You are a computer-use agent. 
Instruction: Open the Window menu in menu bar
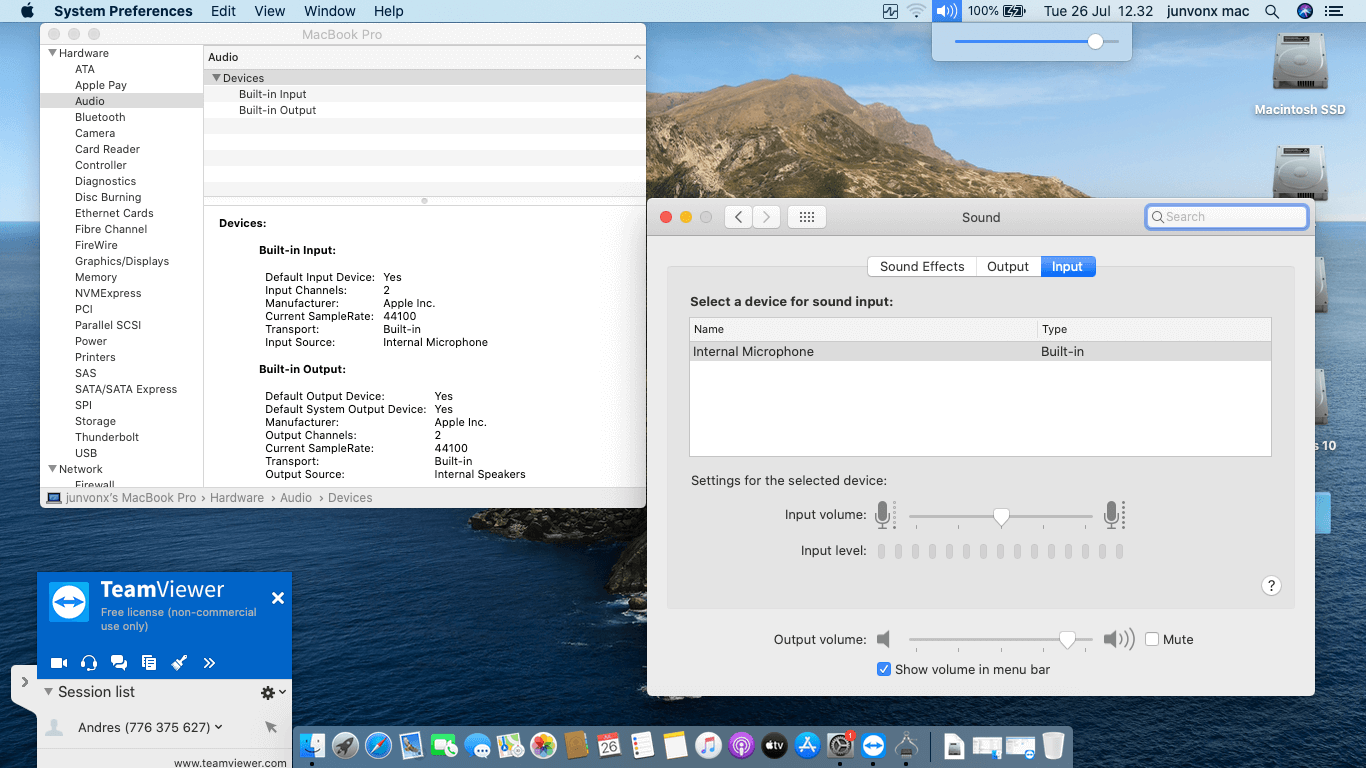(x=329, y=11)
